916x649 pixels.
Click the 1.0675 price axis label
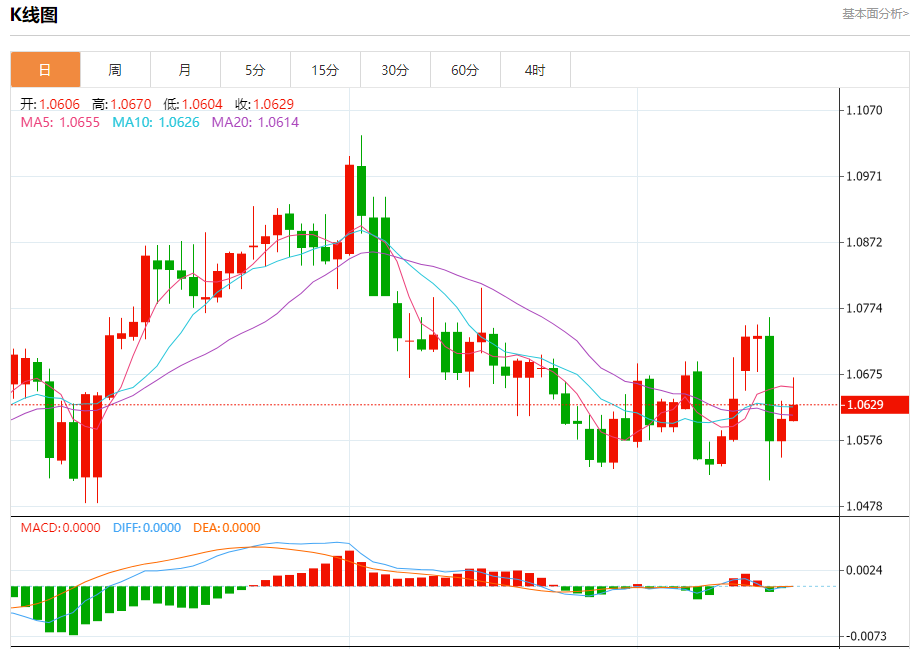click(865, 374)
